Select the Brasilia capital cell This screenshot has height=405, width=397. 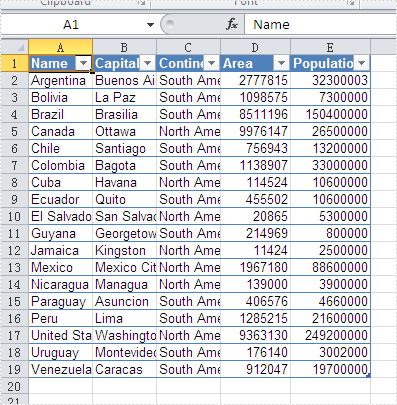(x=124, y=114)
